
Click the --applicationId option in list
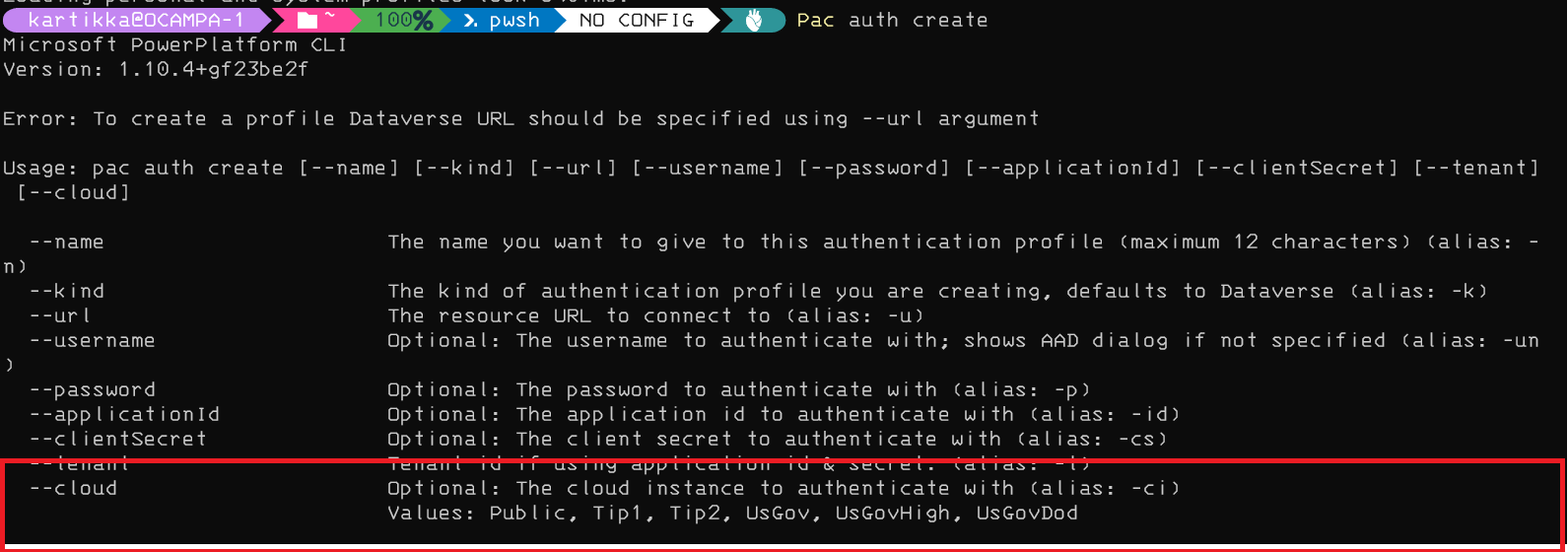coord(124,414)
